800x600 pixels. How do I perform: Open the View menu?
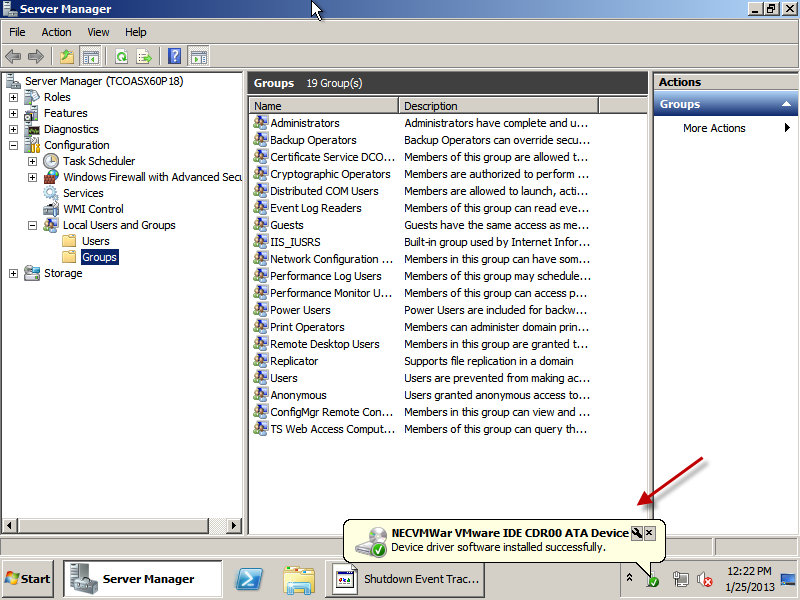[98, 32]
